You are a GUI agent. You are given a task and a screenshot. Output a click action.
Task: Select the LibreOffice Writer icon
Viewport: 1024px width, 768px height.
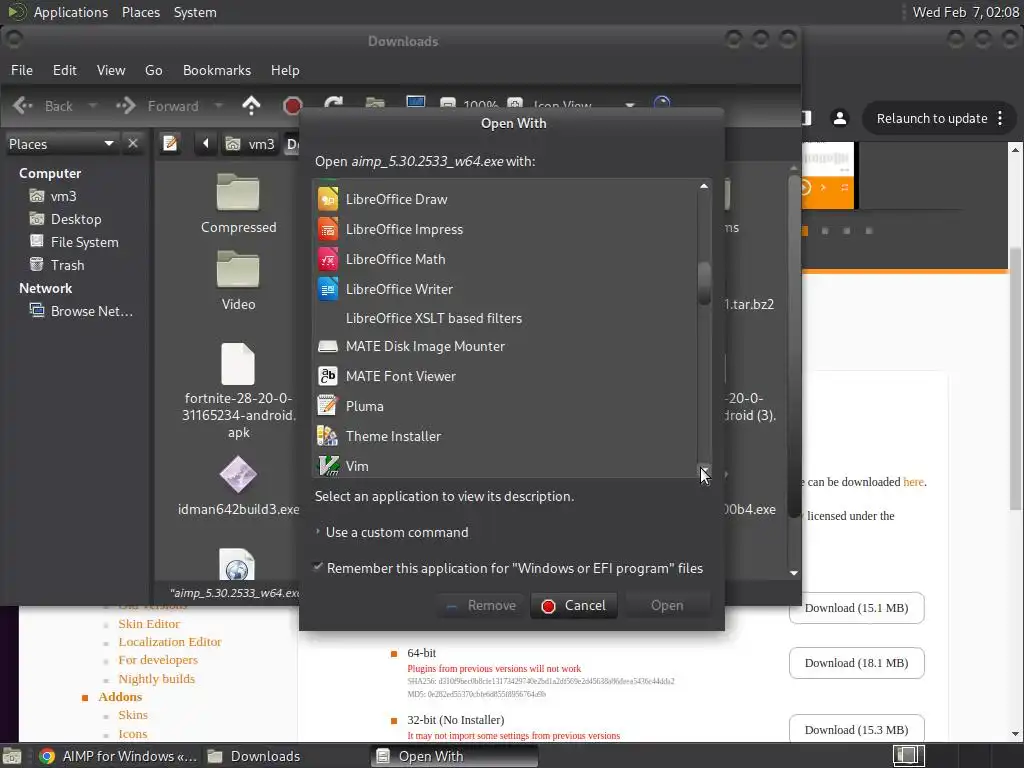tap(328, 289)
